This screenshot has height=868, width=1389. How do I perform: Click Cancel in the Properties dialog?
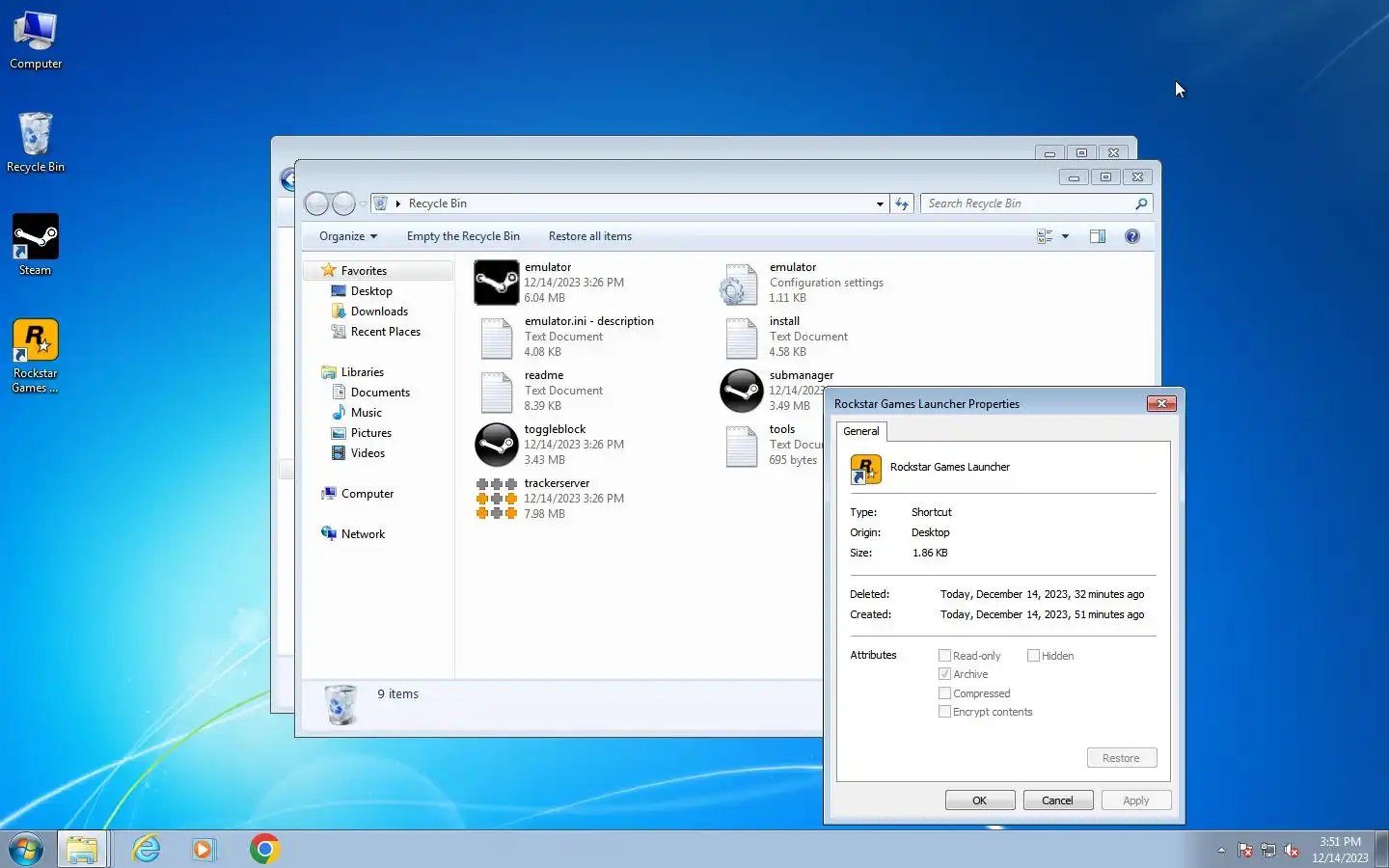click(1058, 800)
